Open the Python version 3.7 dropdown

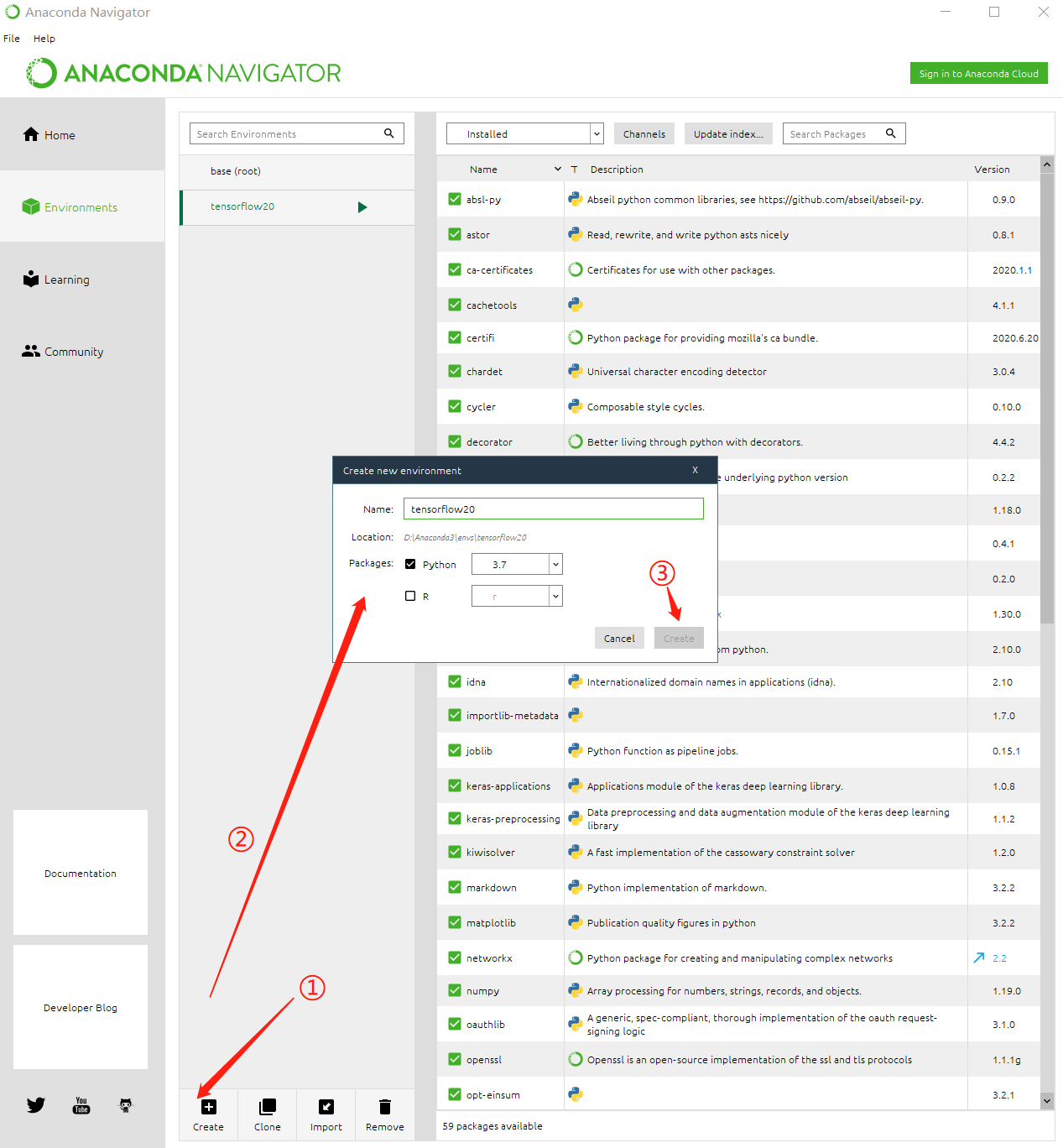[x=517, y=564]
